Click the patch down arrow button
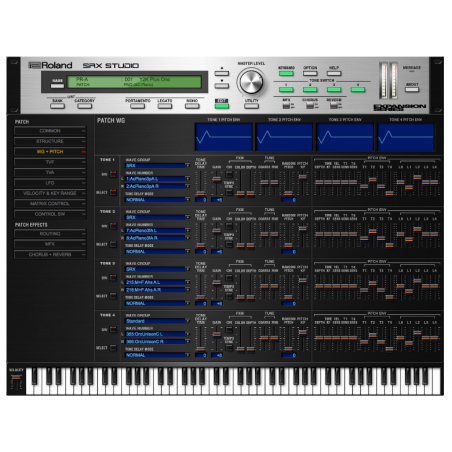The height and width of the screenshot is (452, 452). (222, 86)
